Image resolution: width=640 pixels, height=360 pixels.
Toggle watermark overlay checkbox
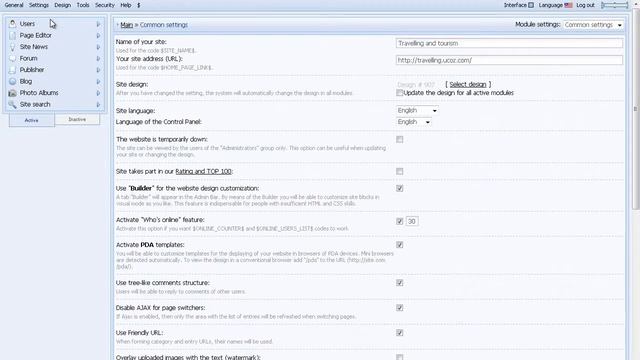pos(400,357)
